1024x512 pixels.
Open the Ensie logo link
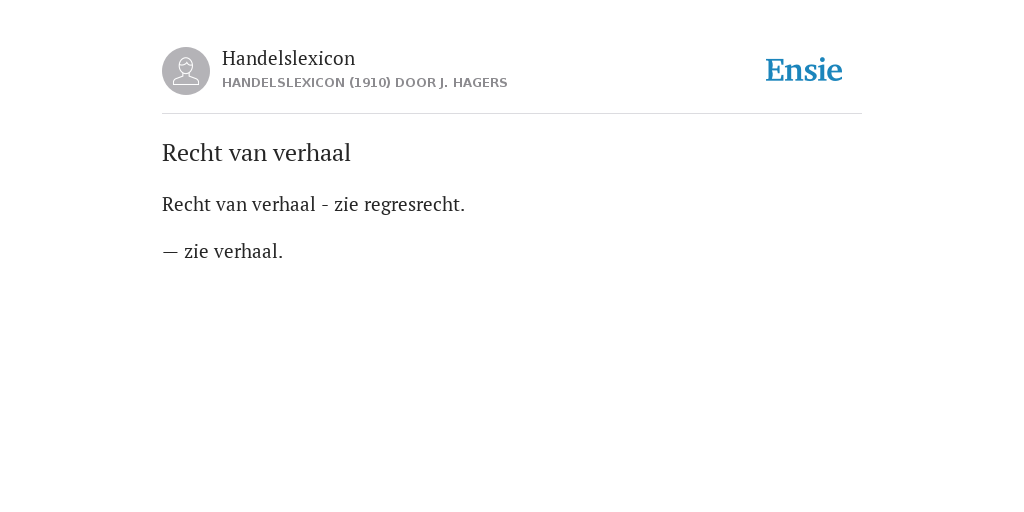tap(804, 70)
